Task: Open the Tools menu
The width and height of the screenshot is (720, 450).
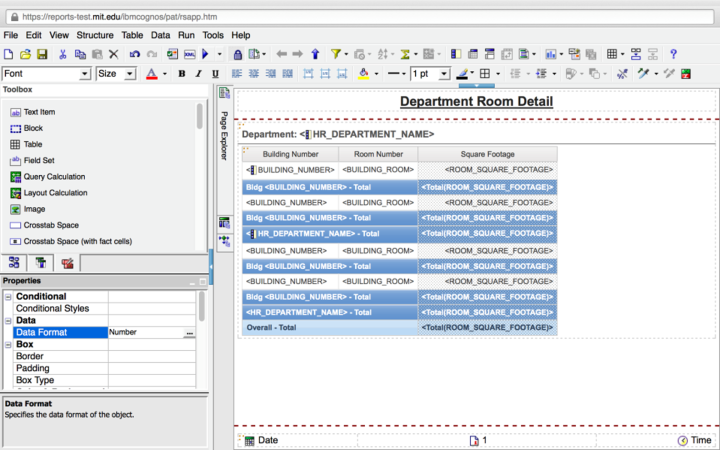Action: pyautogui.click(x=213, y=35)
